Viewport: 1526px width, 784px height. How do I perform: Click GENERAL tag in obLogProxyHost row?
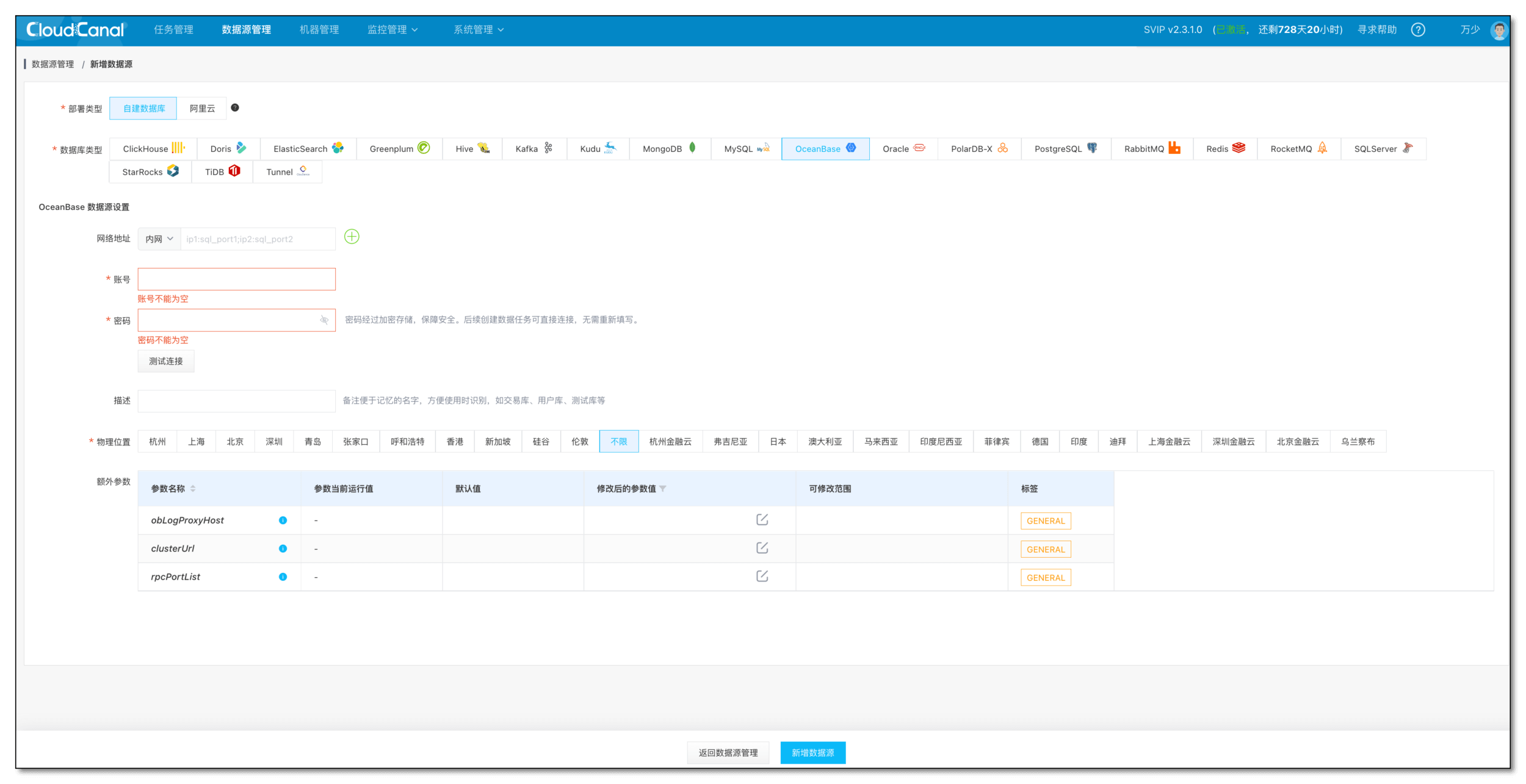[1046, 520]
